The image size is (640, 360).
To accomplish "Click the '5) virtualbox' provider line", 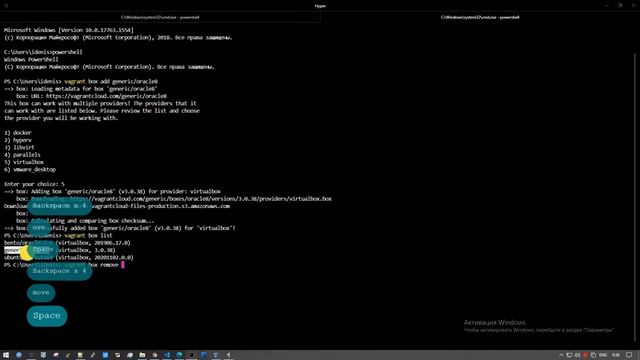I will click(x=24, y=162).
